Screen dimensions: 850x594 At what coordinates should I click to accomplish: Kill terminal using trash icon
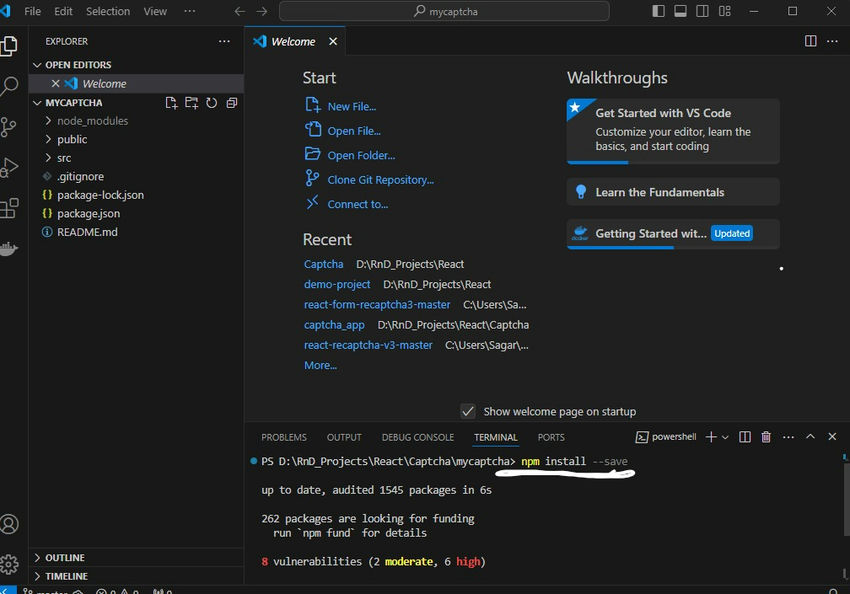tap(766, 437)
